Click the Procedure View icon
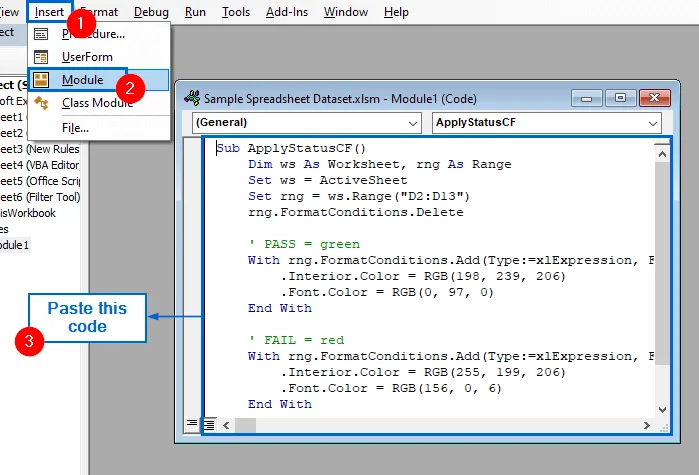 (192, 423)
